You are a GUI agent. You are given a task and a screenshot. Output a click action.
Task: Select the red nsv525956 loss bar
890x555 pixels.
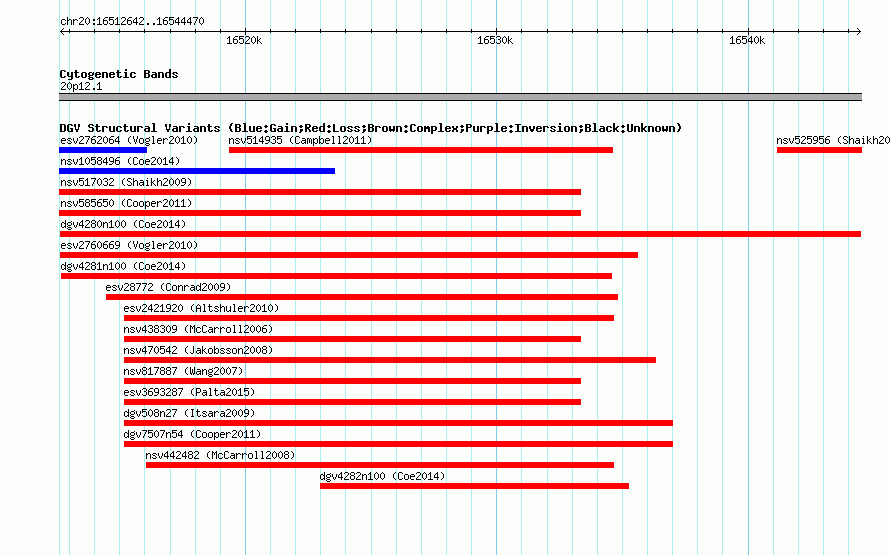(x=819, y=150)
